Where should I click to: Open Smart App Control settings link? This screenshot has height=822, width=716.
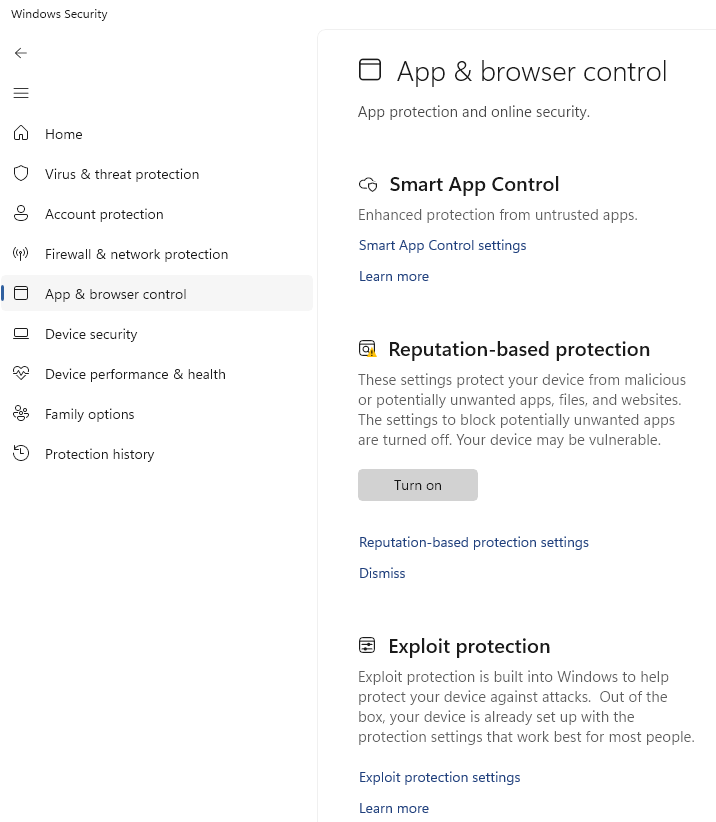coord(442,245)
